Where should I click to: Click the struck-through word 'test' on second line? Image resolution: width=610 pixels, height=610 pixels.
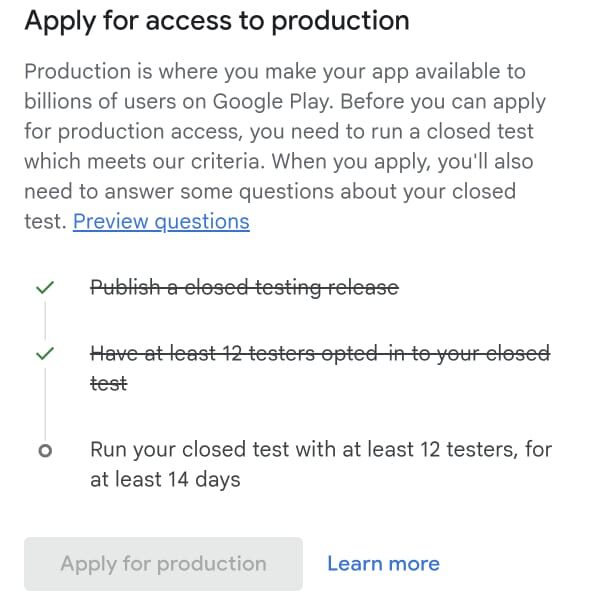(x=108, y=383)
